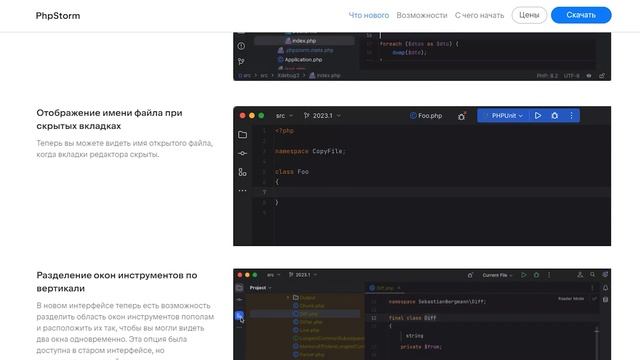The height and width of the screenshot is (360, 640).
Task: Click index.php breadcrumb in top screenshot status bar
Action: [x=325, y=76]
